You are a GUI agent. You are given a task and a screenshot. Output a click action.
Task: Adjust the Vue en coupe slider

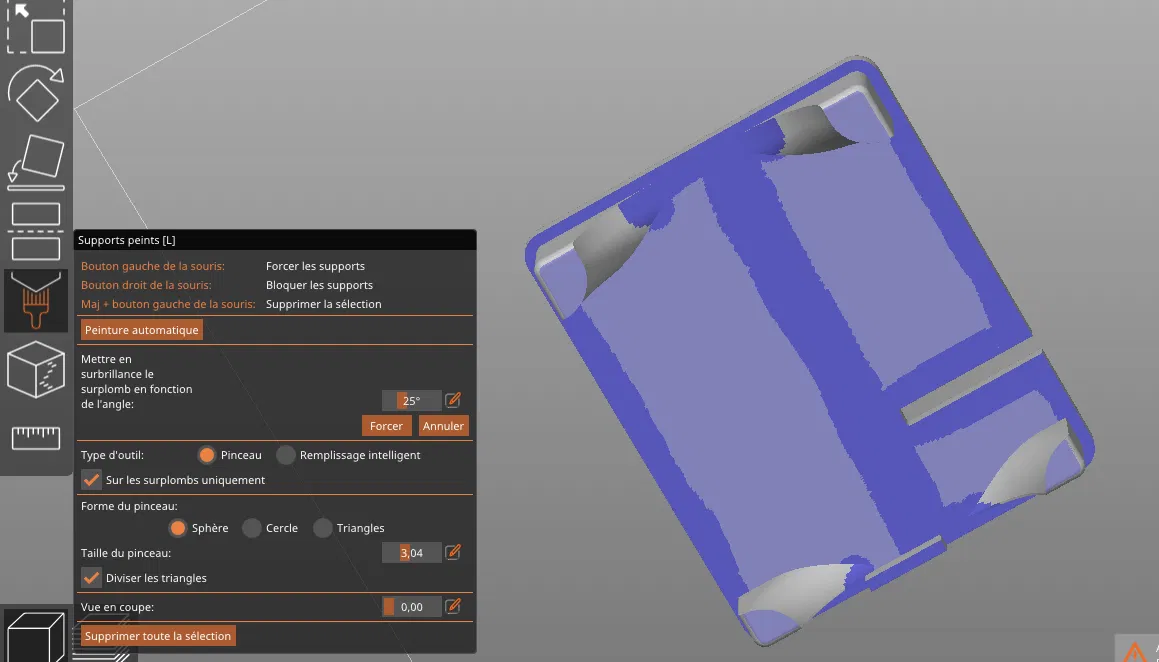[412, 607]
